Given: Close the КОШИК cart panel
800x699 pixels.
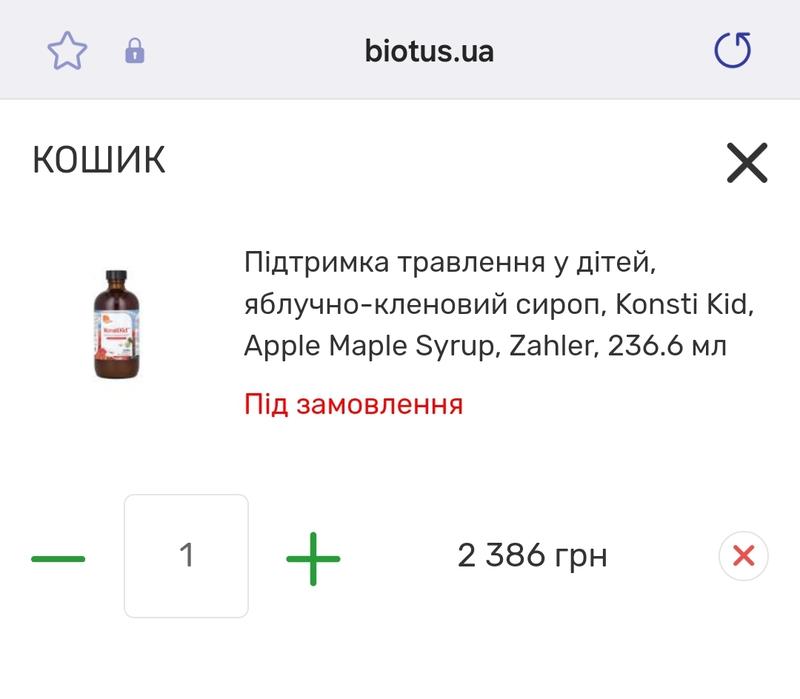Looking at the screenshot, I should pos(747,162).
